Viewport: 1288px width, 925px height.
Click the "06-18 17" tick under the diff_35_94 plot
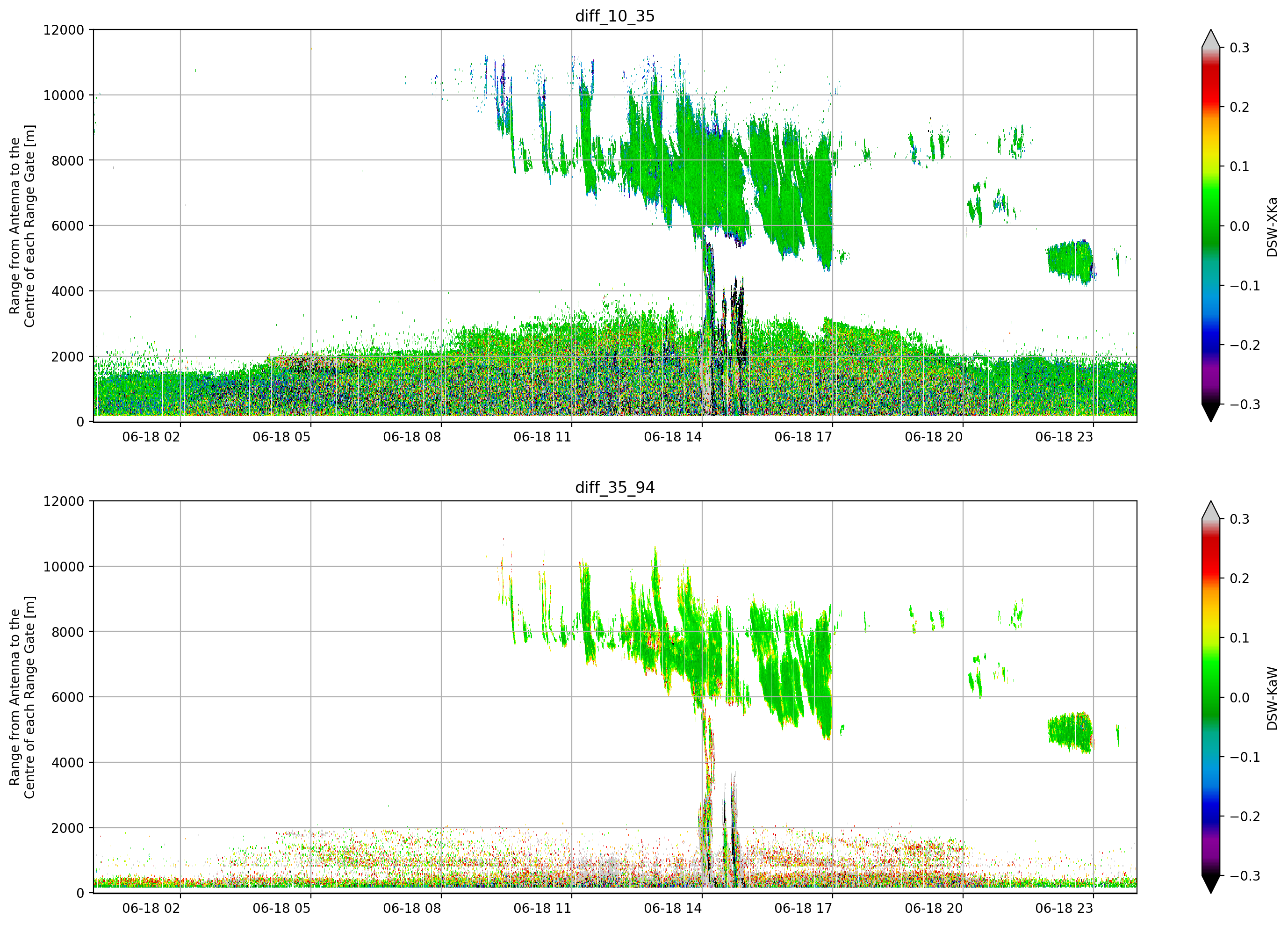(803, 909)
